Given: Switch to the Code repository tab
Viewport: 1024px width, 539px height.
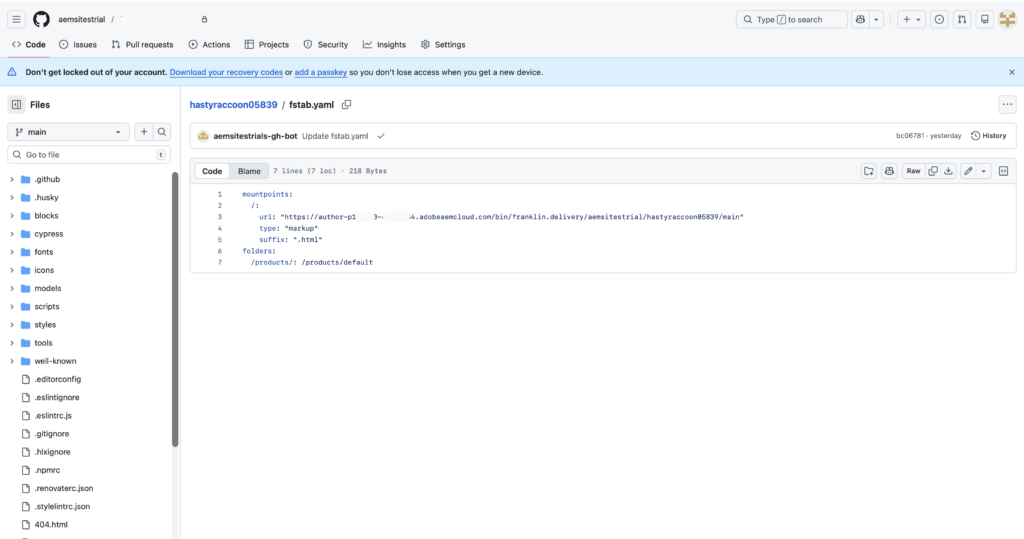Looking at the screenshot, I should coord(29,44).
